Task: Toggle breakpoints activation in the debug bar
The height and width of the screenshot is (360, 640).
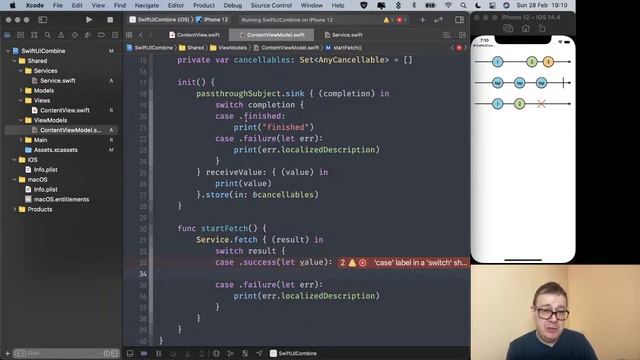Action: click(144, 353)
